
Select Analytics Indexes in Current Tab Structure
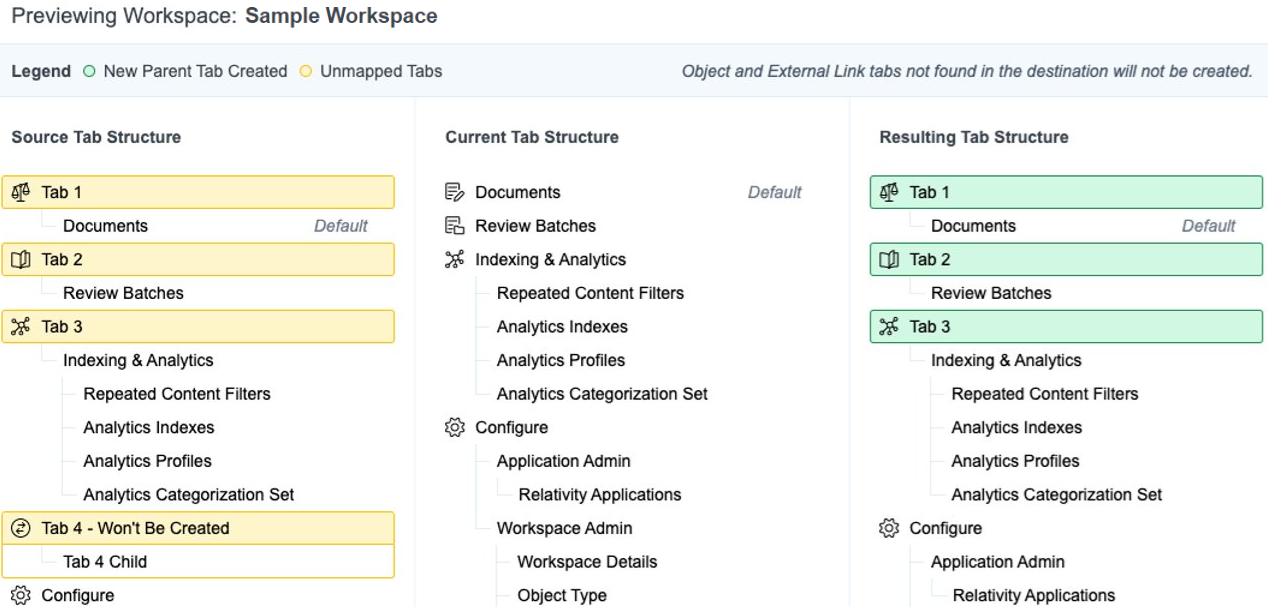pyautogui.click(x=562, y=327)
